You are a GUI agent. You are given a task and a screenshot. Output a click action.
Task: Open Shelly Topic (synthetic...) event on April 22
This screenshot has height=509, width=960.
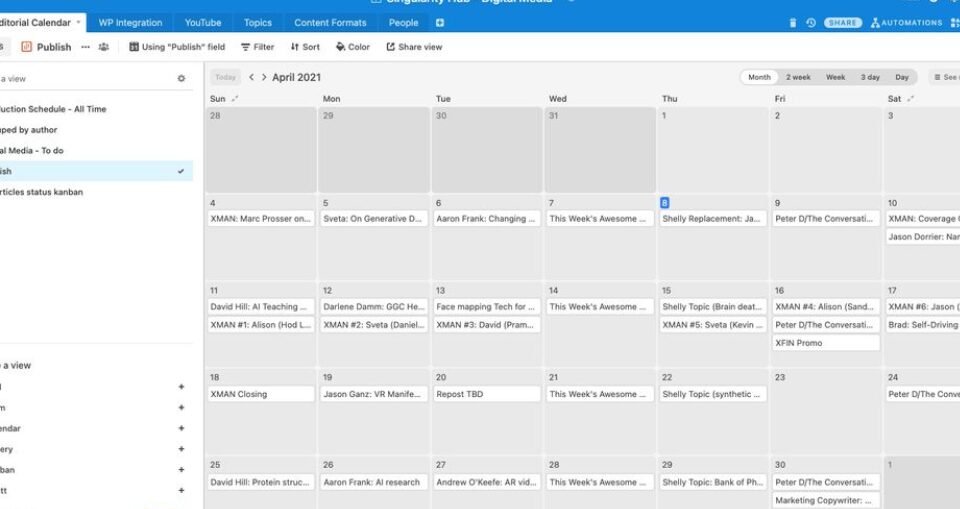point(713,394)
